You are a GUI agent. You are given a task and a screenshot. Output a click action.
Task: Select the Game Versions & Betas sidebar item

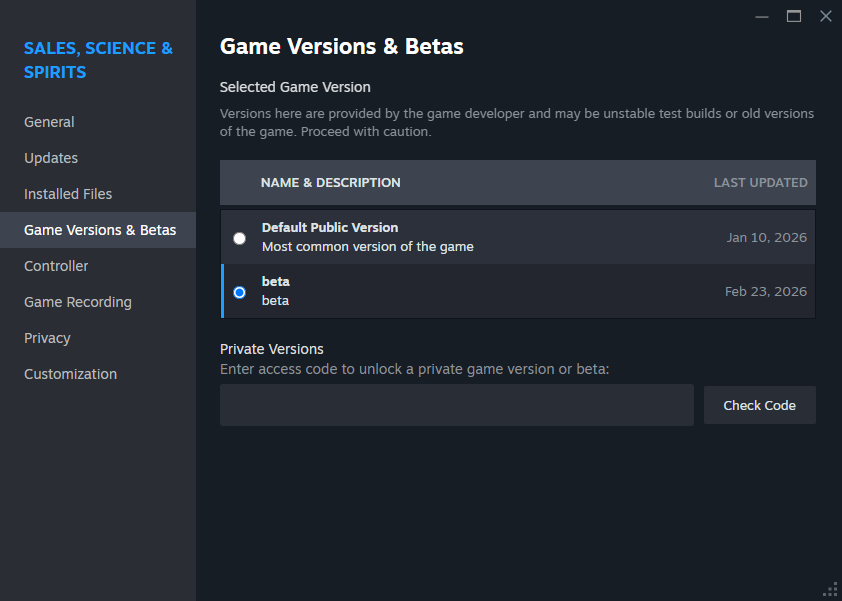tap(100, 230)
